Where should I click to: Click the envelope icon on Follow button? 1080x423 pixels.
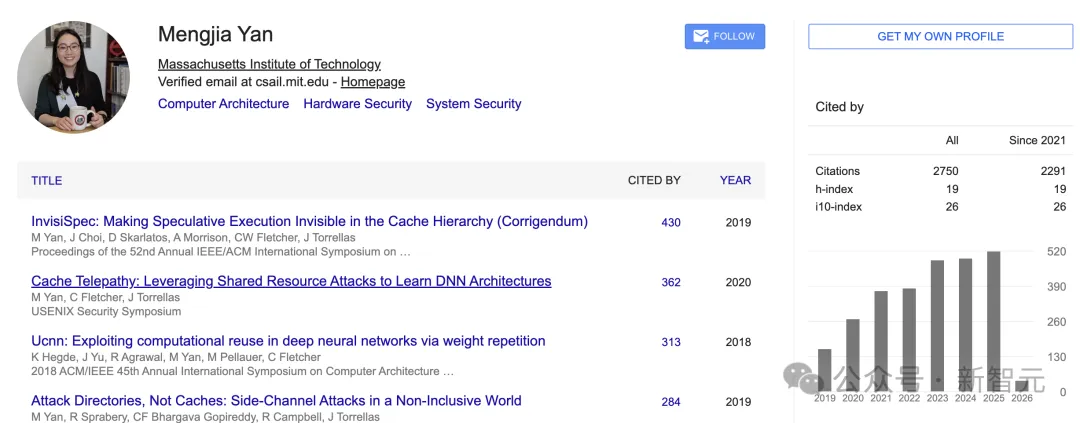tap(701, 36)
